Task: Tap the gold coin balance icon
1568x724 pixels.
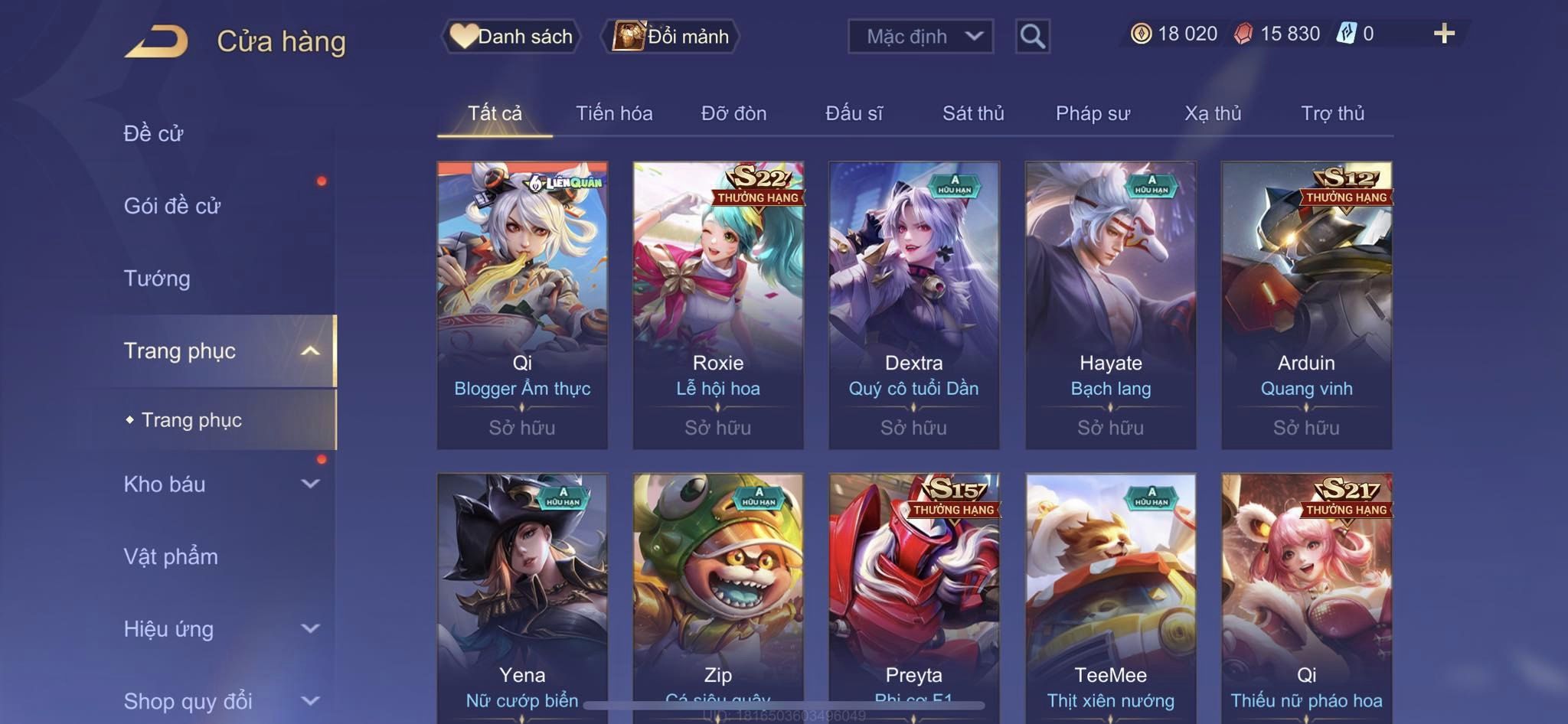Action: pyautogui.click(x=1141, y=34)
